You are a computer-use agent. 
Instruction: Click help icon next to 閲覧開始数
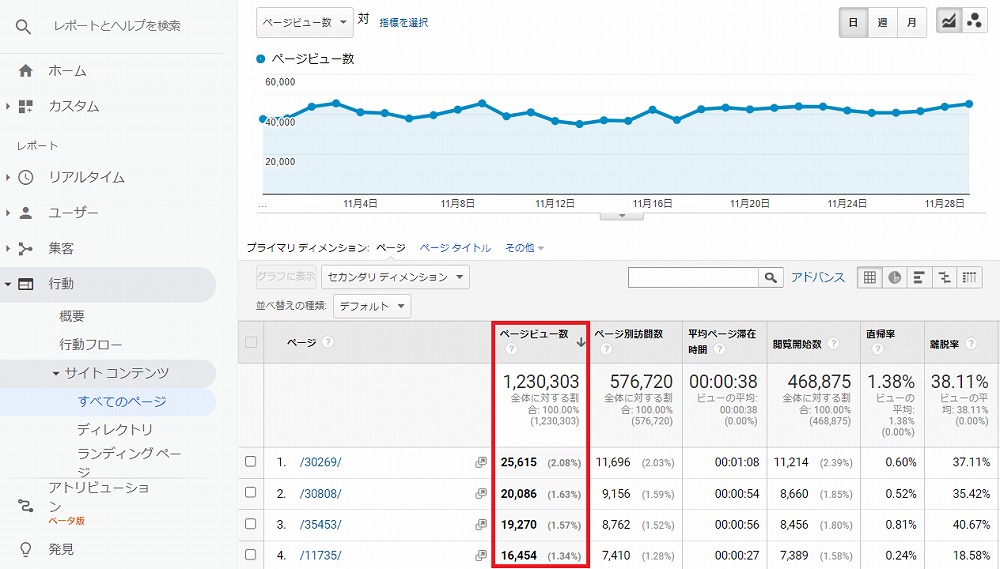pyautogui.click(x=833, y=344)
